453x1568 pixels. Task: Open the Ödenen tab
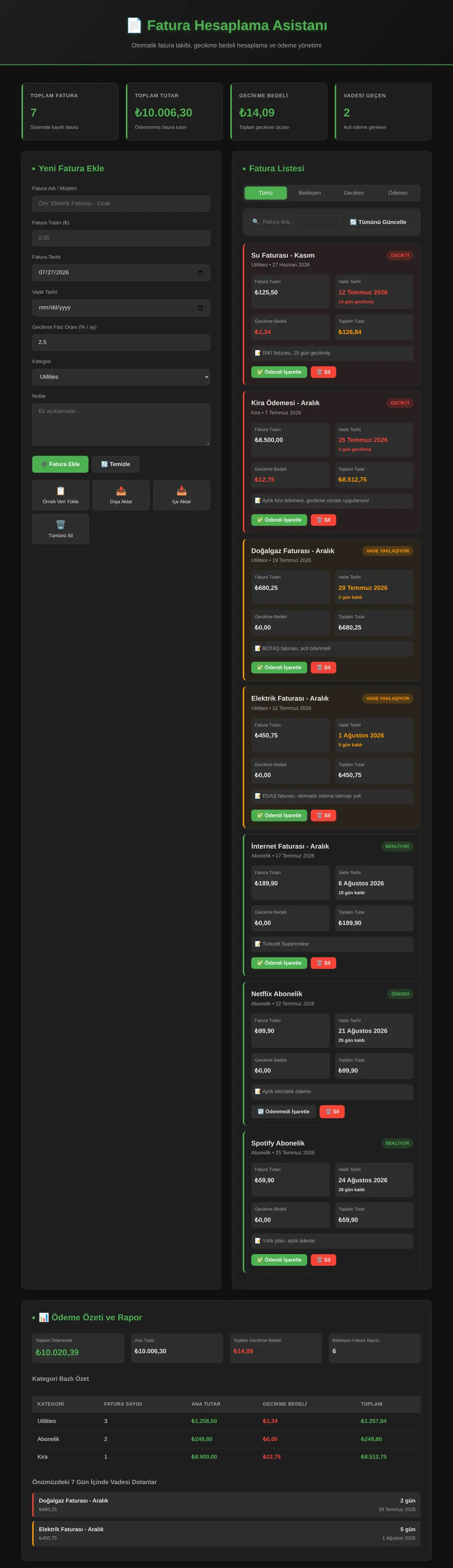click(x=398, y=193)
